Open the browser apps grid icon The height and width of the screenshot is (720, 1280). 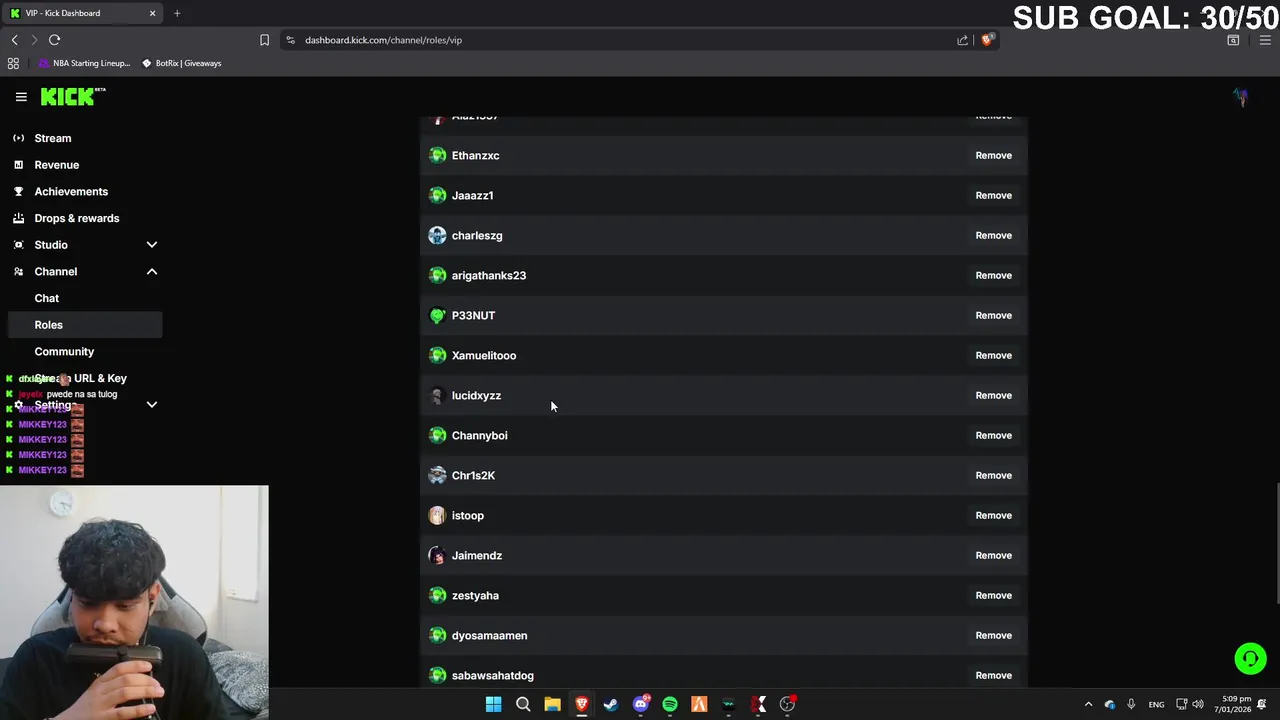click(x=13, y=63)
